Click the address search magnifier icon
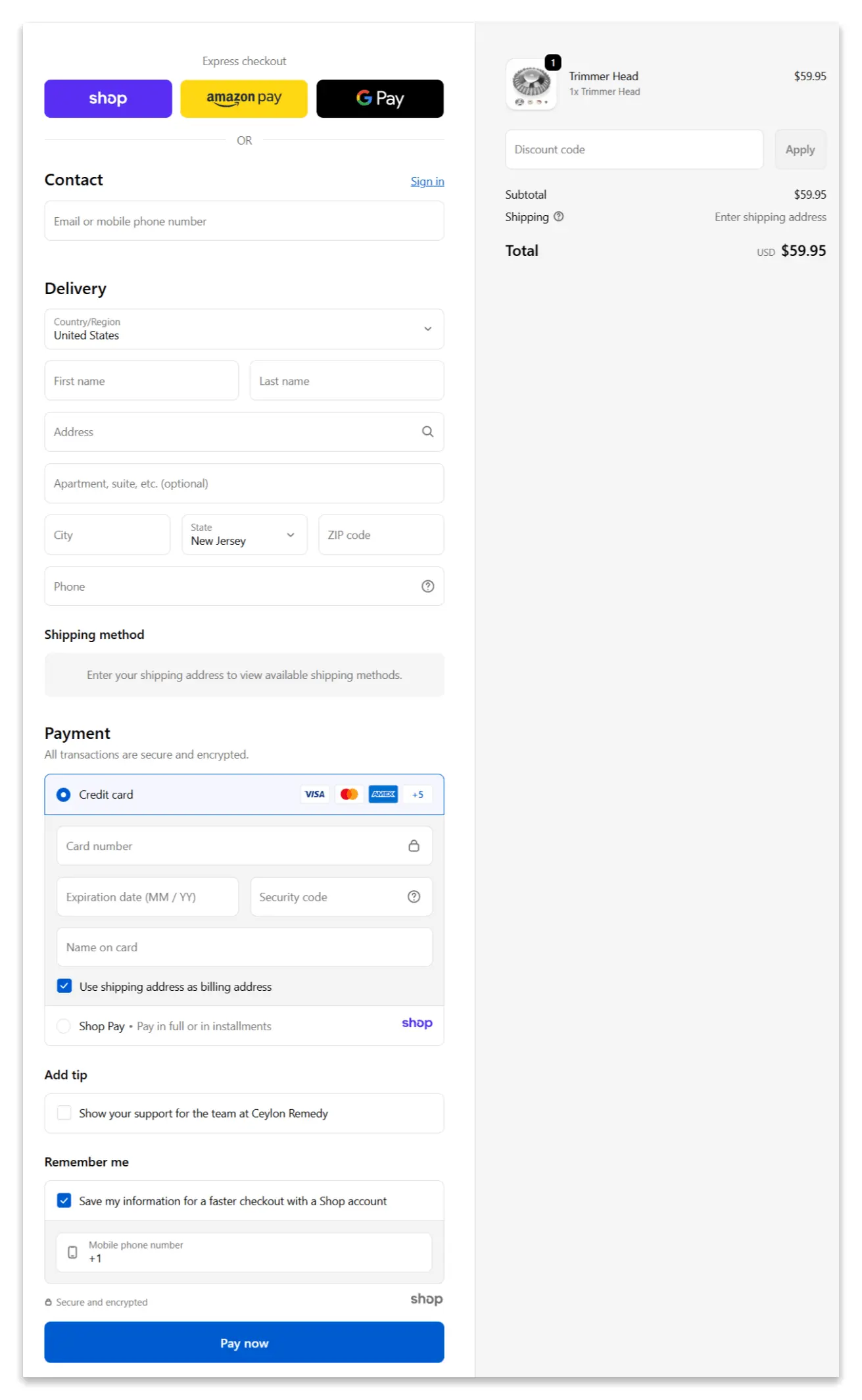 click(x=427, y=432)
